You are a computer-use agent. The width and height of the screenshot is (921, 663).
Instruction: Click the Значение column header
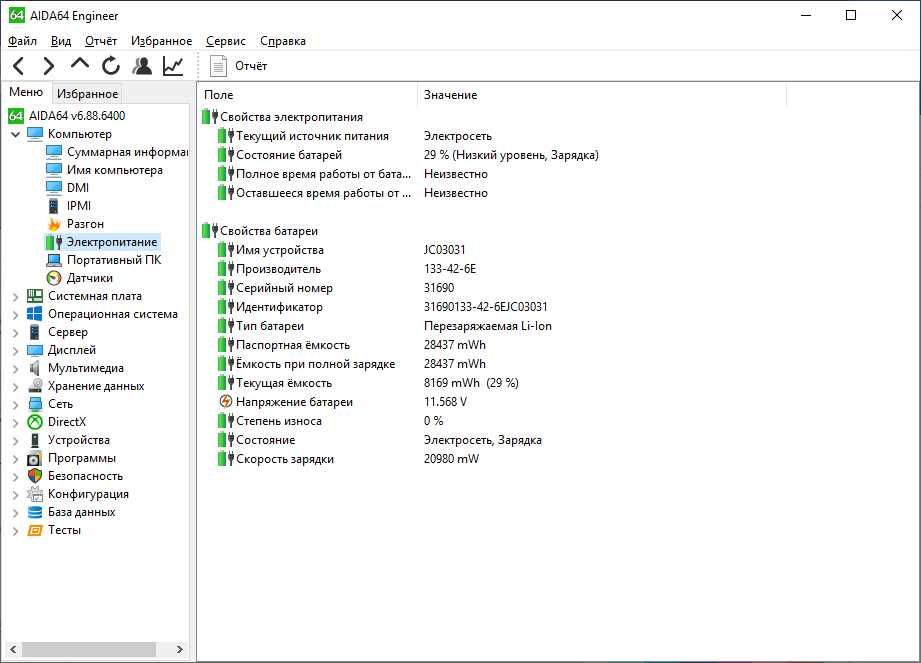(x=602, y=95)
